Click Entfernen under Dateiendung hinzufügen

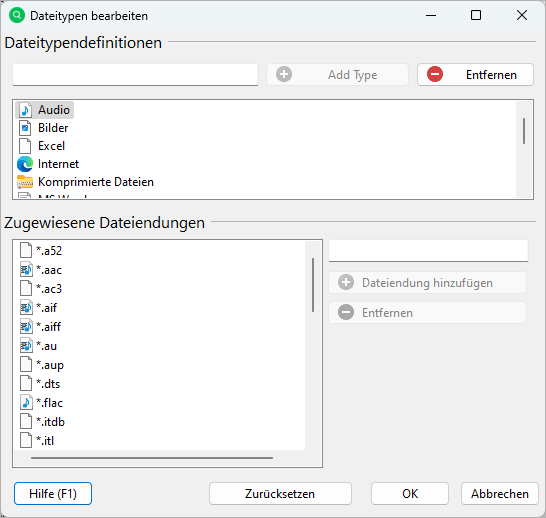pyautogui.click(x=428, y=312)
